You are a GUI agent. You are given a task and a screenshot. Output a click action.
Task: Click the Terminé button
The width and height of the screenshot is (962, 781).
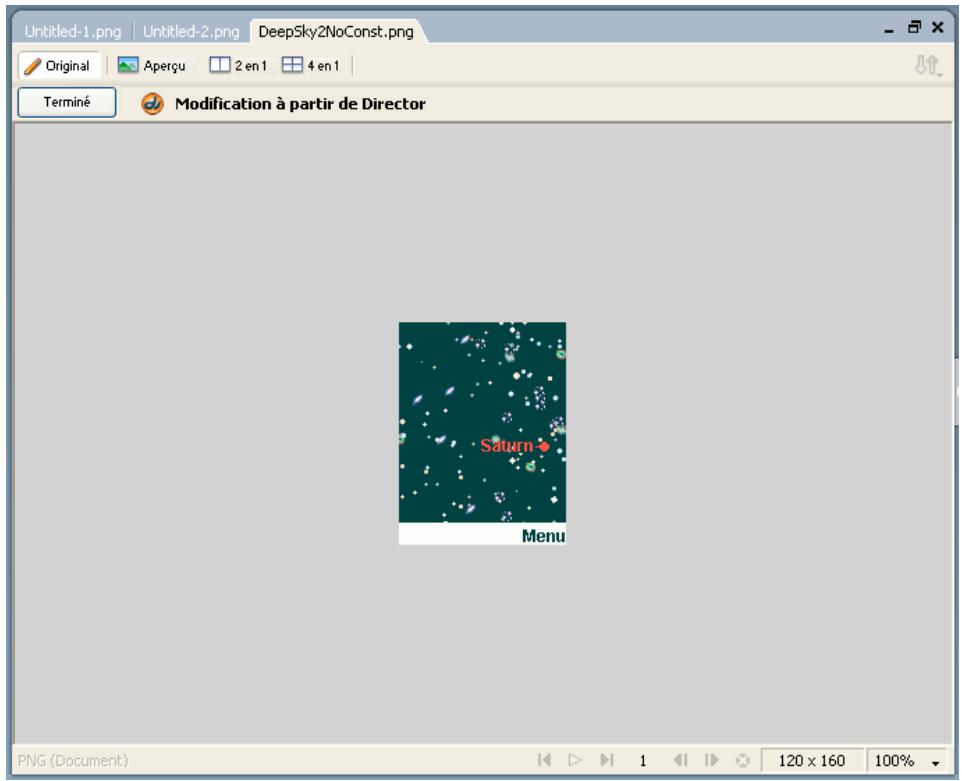[67, 102]
